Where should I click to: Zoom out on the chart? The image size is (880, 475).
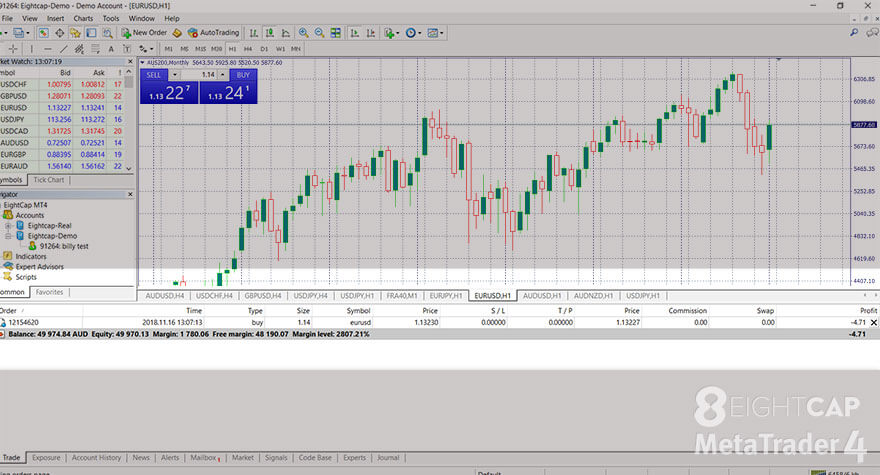pyautogui.click(x=319, y=33)
